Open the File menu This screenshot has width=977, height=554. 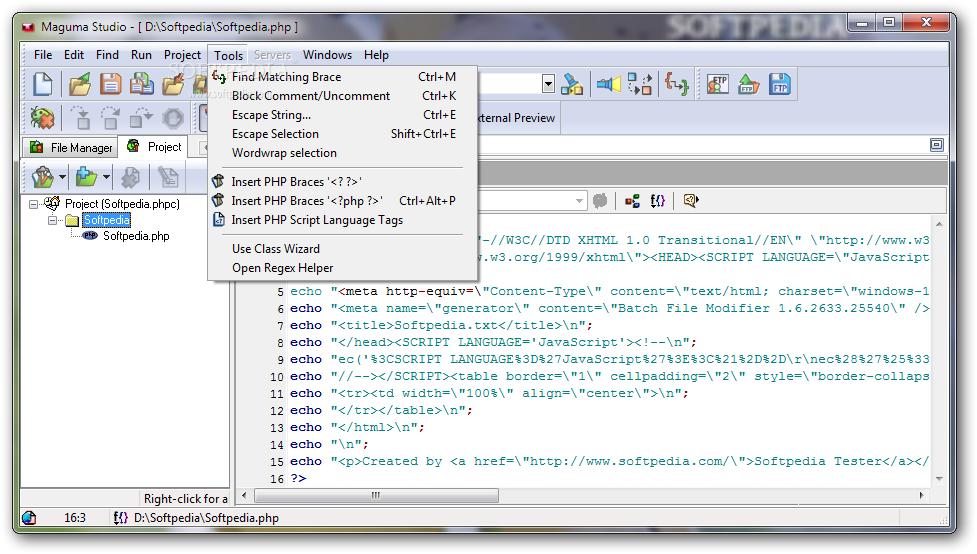tap(43, 55)
